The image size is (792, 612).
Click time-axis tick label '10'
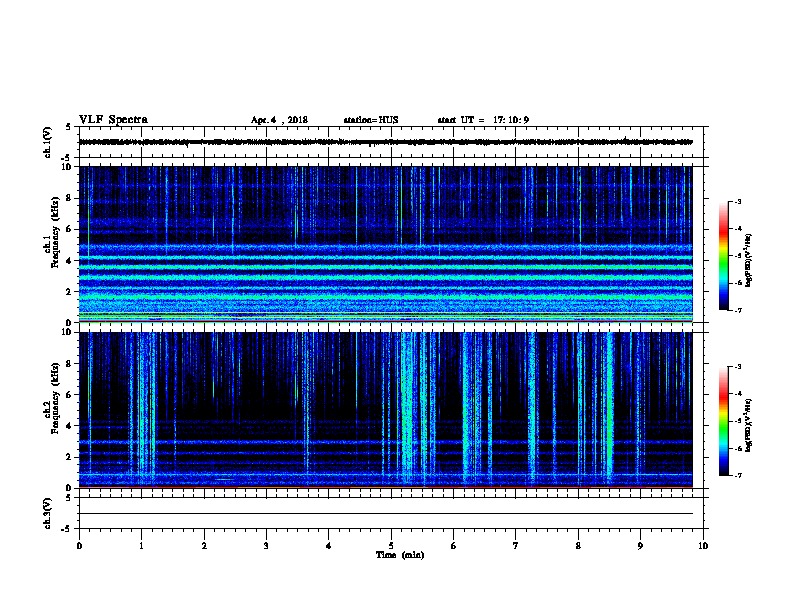pyautogui.click(x=703, y=546)
